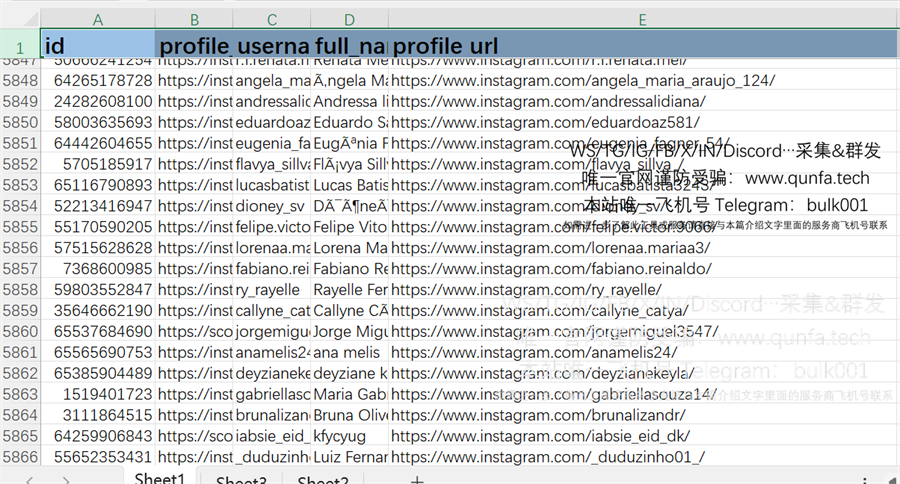Click cell with id 58003635693

98,122
